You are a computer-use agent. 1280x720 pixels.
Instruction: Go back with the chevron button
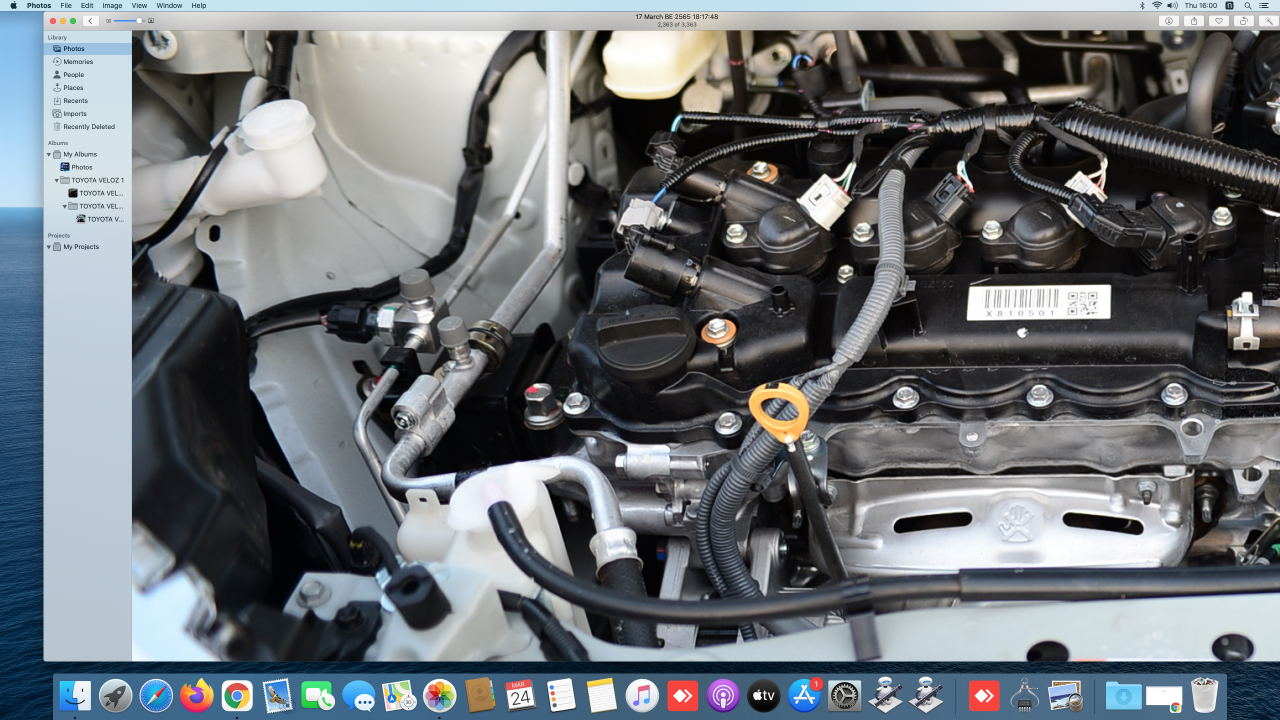[90, 21]
